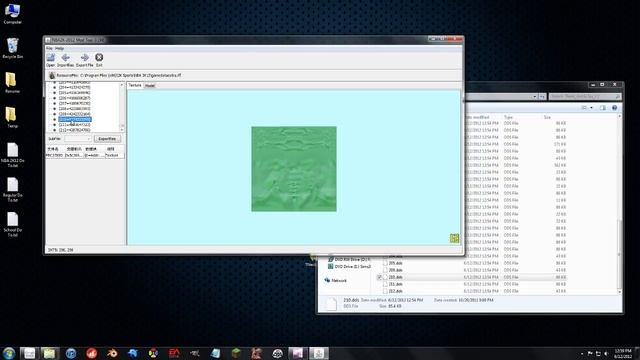Select the highlighted tree entry [210

(x=75, y=119)
